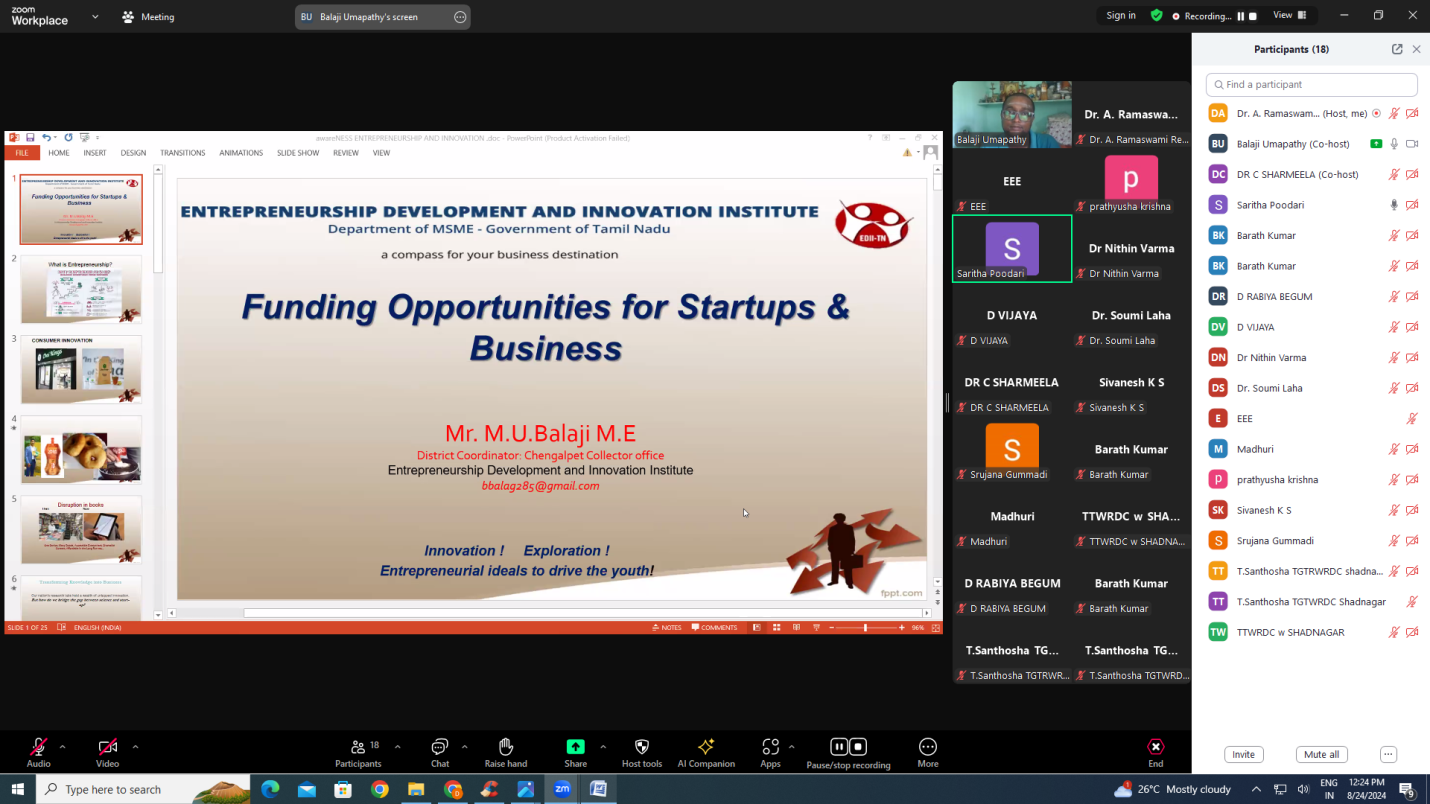Open the HOME ribbon tab
The width and height of the screenshot is (1430, 804).
coord(59,153)
